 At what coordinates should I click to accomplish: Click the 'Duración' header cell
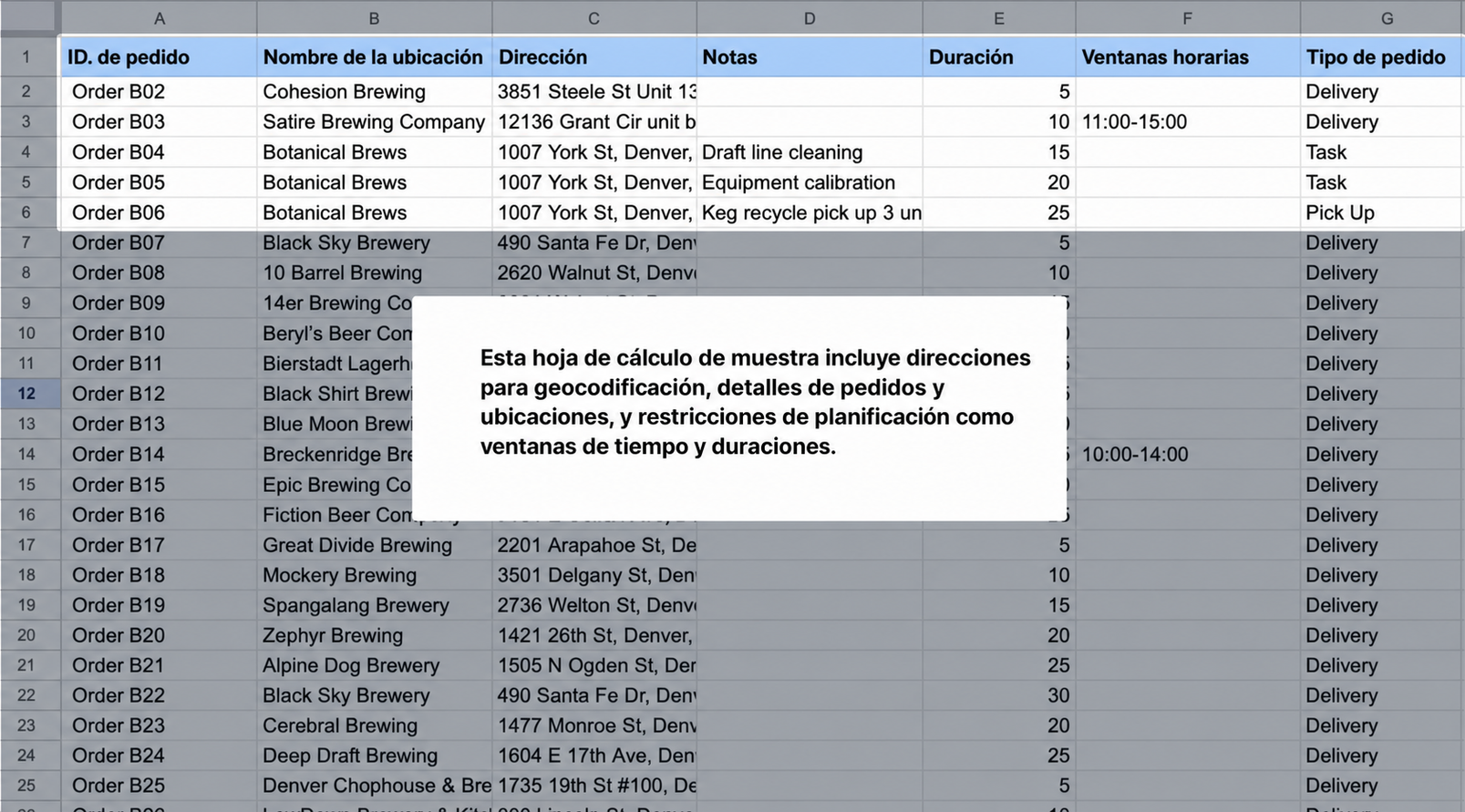tap(999, 57)
